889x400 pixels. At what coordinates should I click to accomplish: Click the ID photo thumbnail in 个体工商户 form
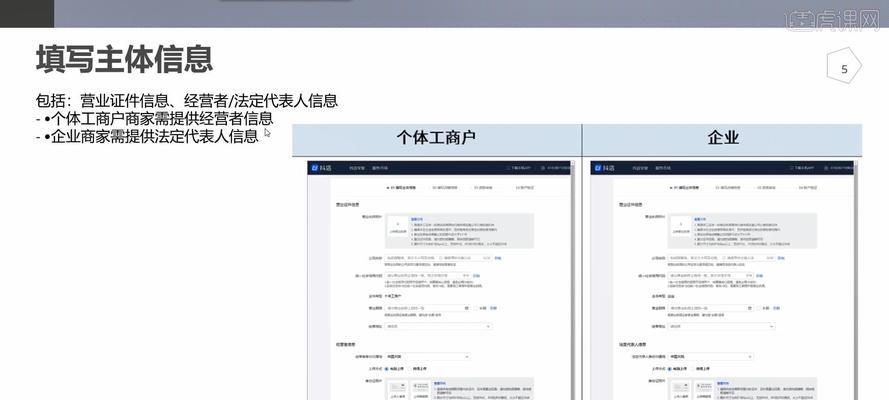[x=398, y=390]
